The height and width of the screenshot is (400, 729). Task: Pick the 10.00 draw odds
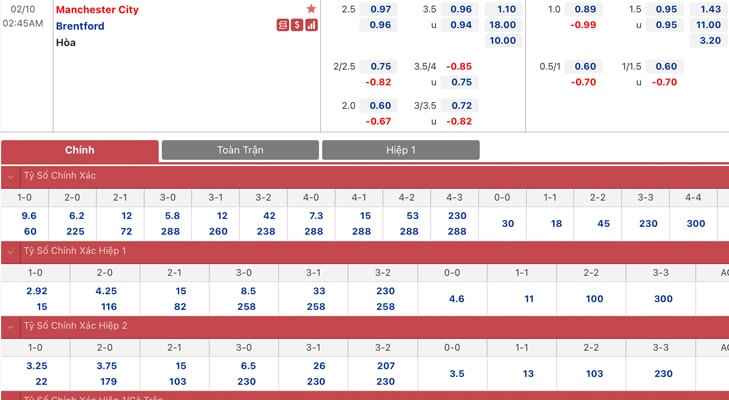pyautogui.click(x=503, y=40)
